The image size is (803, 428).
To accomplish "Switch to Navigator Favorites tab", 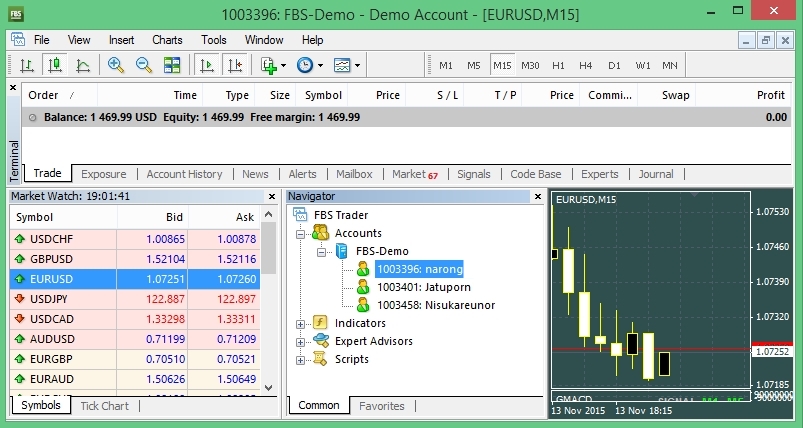I will click(x=382, y=406).
